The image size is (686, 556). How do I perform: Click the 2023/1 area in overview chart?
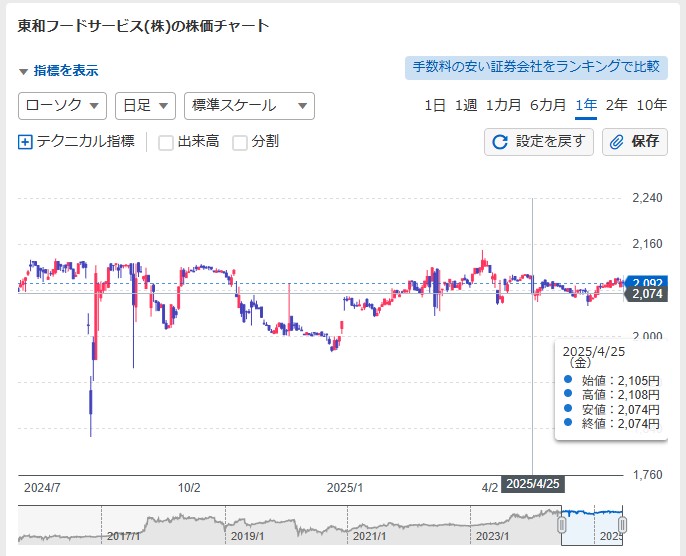point(493,536)
